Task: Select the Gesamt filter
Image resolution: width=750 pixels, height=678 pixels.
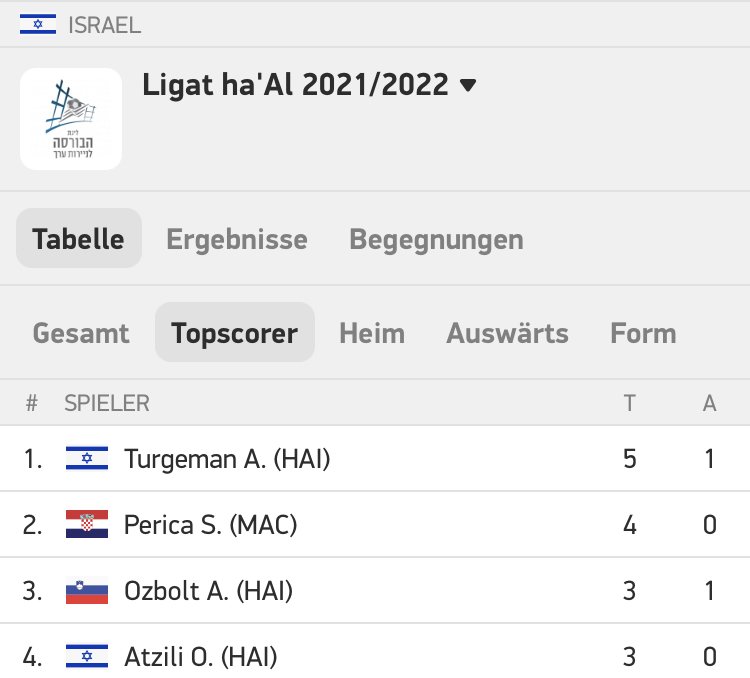Action: pyautogui.click(x=81, y=333)
